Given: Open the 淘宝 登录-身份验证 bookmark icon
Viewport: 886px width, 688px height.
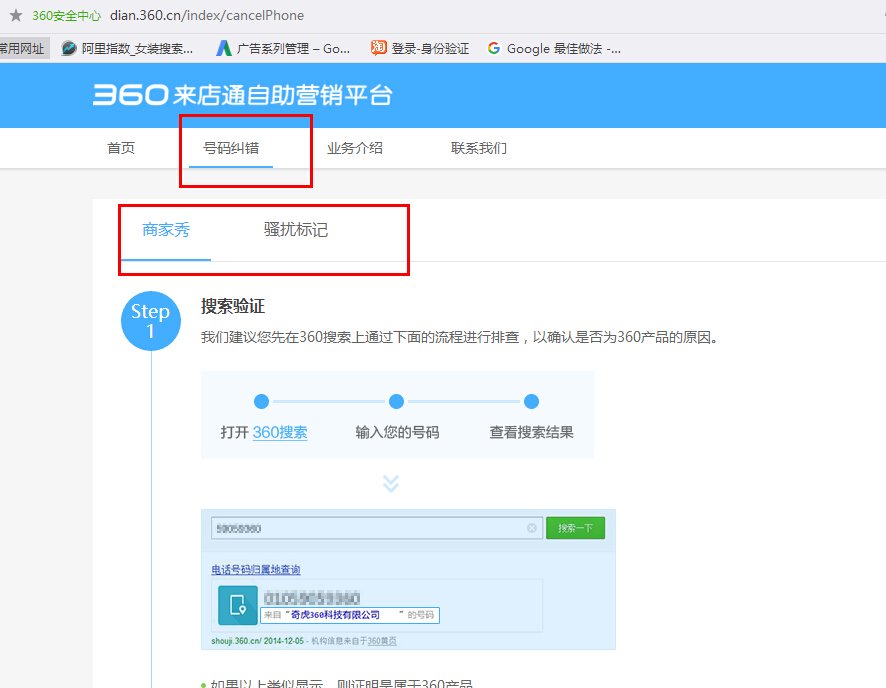Looking at the screenshot, I should (378, 47).
